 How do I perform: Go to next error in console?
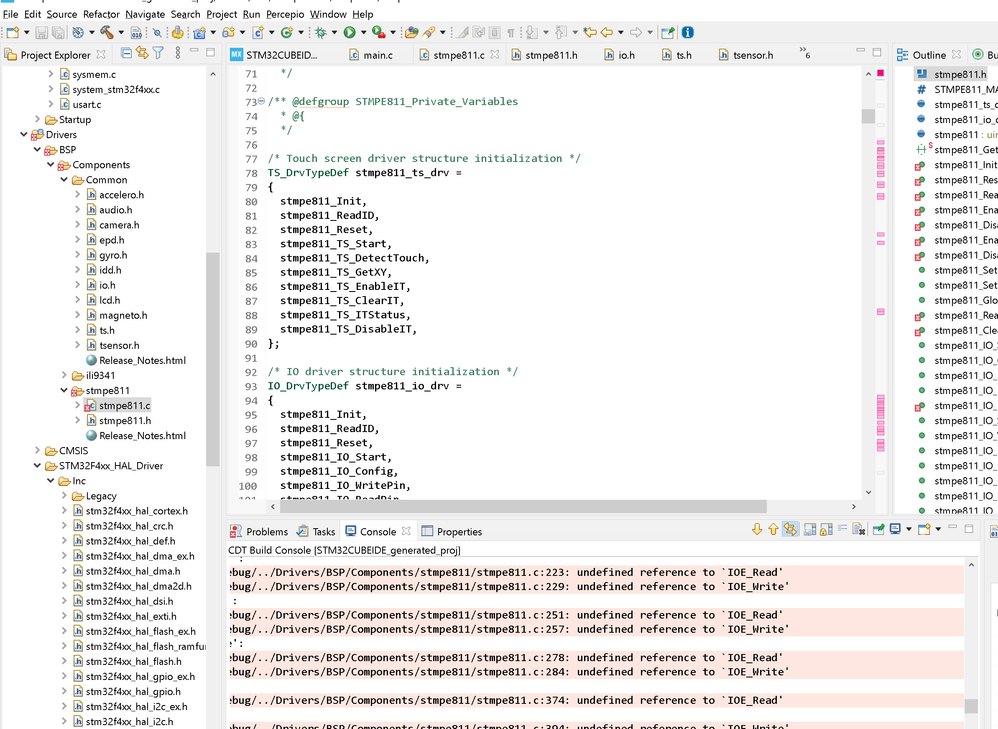756,530
